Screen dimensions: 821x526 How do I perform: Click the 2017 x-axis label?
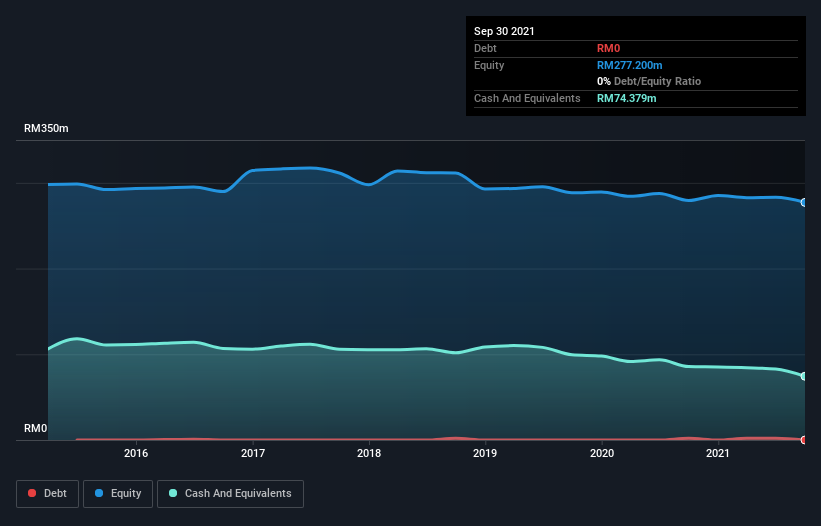pos(253,453)
